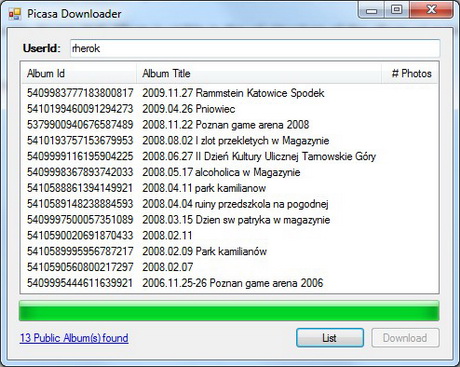Click album id 5409999116195904225
This screenshot has height=367, width=460.
point(80,156)
